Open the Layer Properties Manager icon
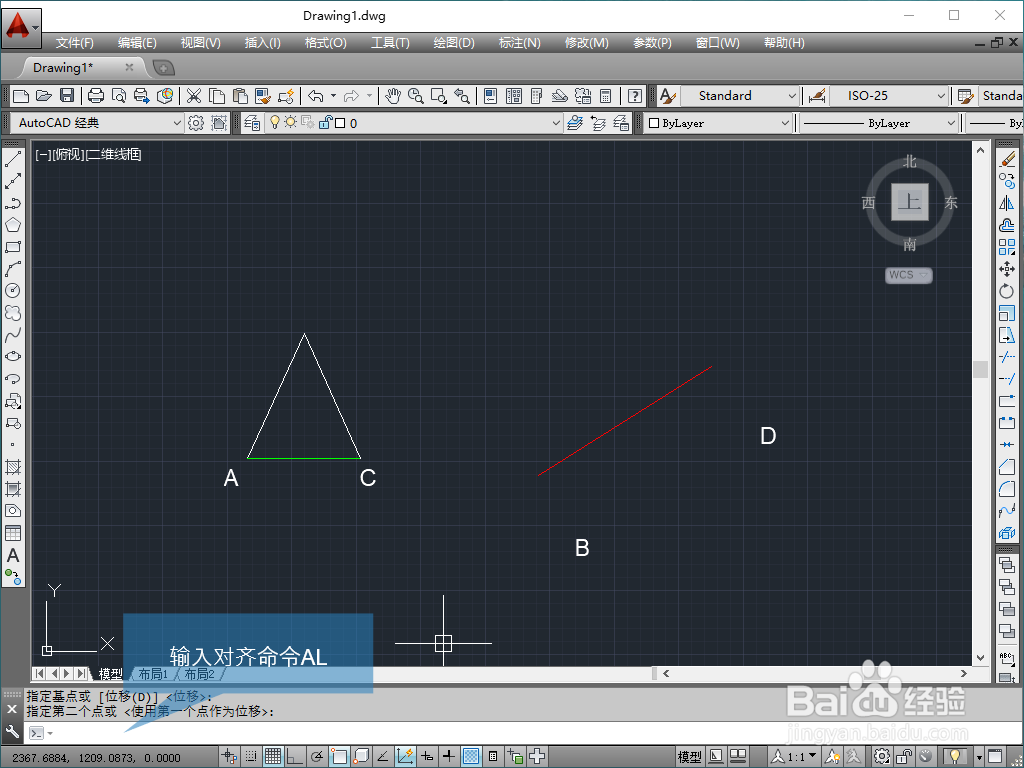Screen dimensions: 1024x768 (252, 123)
